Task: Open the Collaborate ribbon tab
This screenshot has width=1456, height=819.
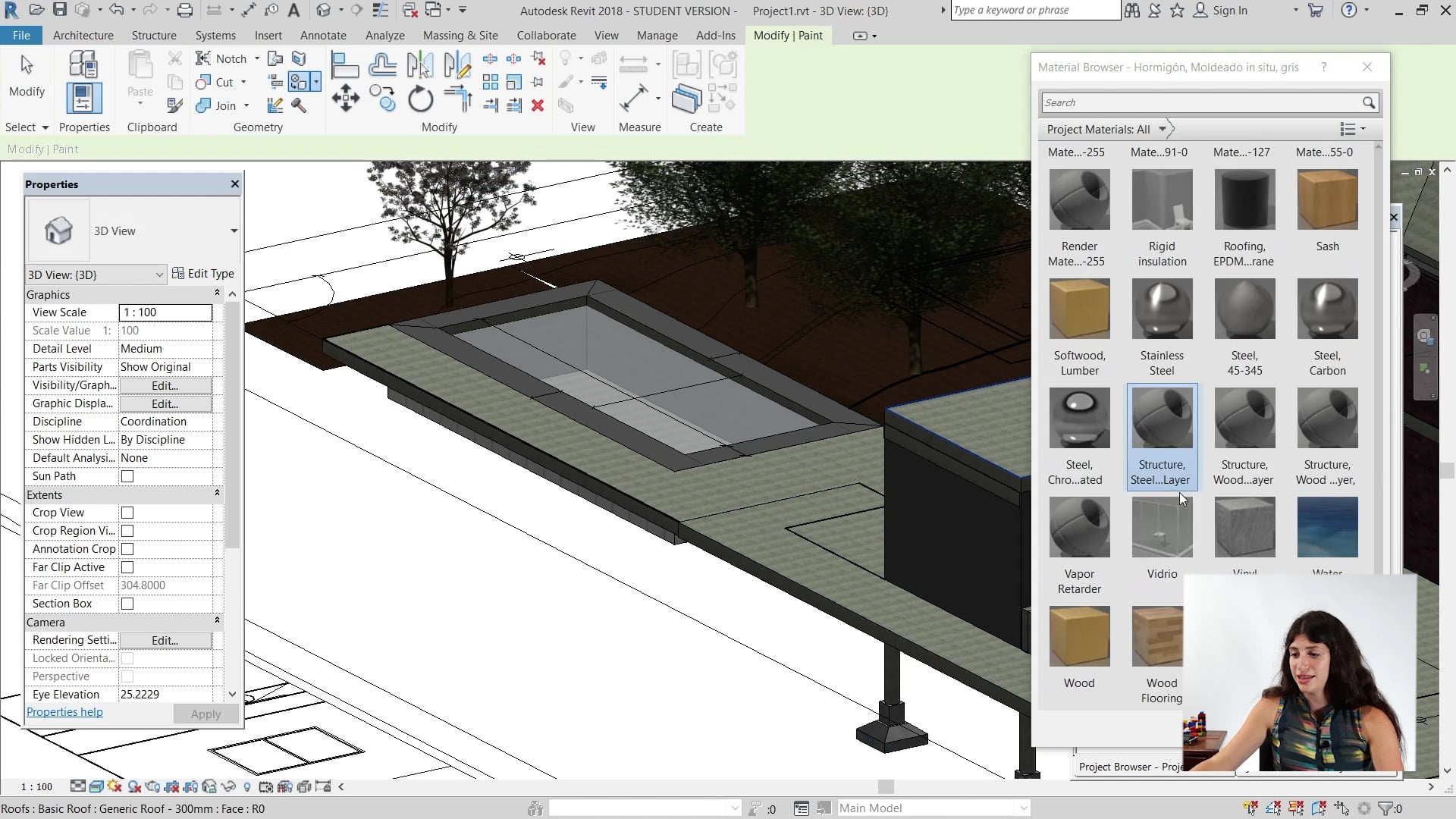Action: (x=546, y=35)
